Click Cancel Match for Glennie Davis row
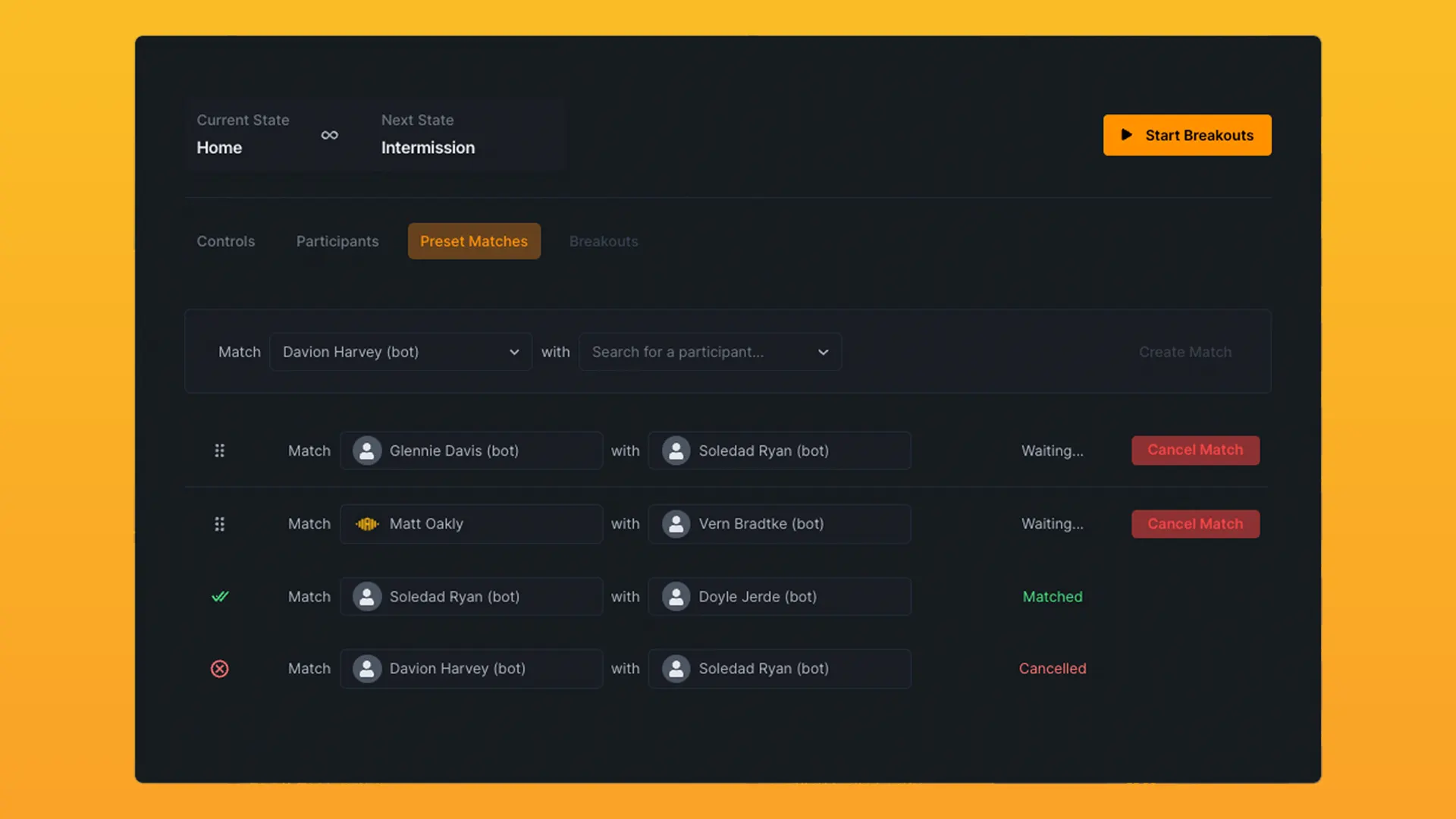1456x819 pixels. (x=1195, y=450)
